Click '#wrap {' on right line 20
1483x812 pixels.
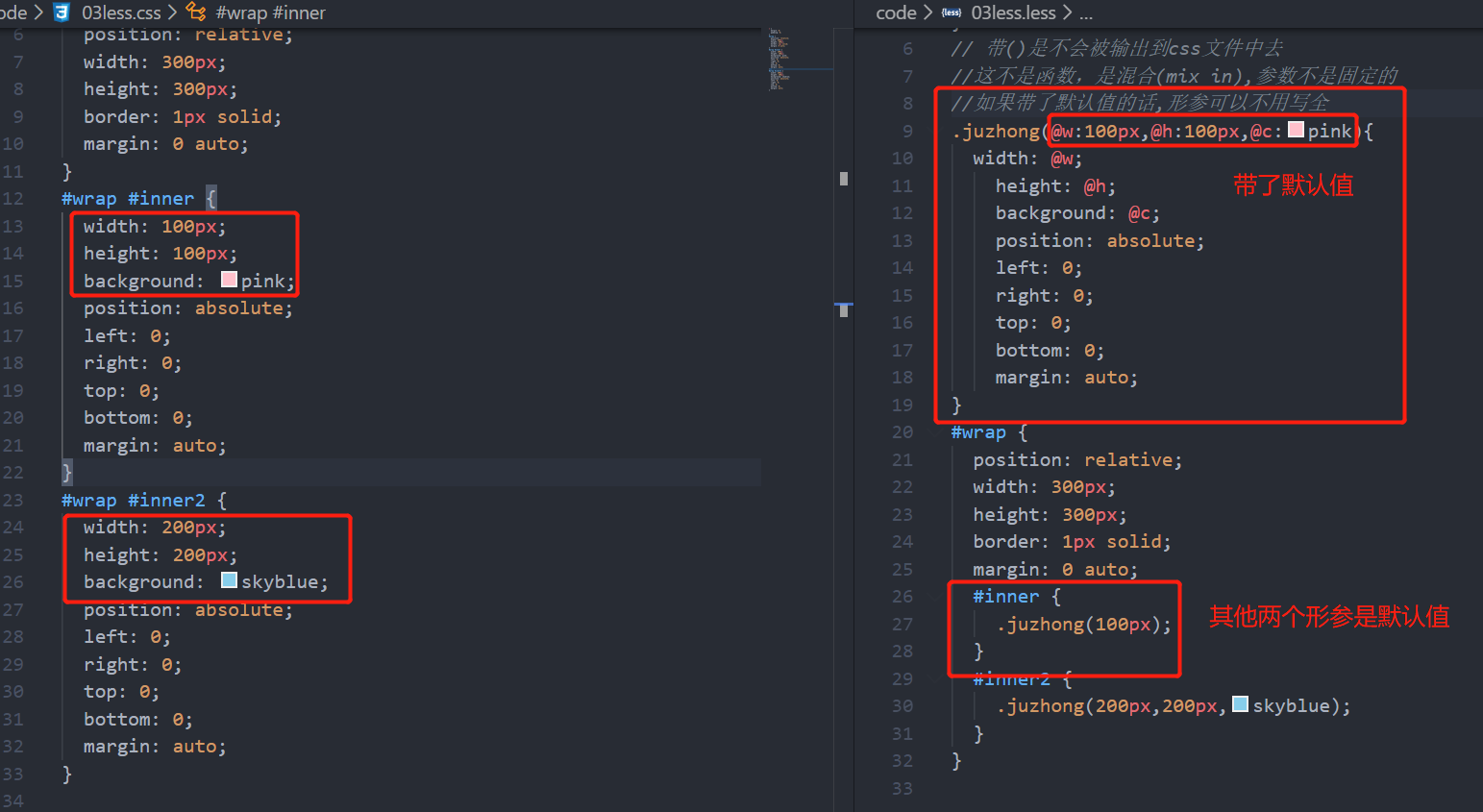pyautogui.click(x=989, y=432)
